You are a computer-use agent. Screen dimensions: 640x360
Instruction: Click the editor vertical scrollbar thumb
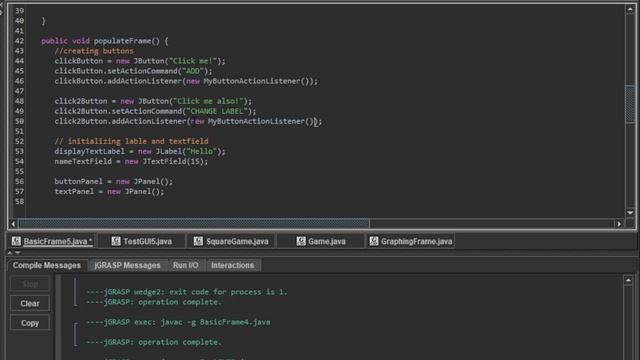(x=630, y=104)
